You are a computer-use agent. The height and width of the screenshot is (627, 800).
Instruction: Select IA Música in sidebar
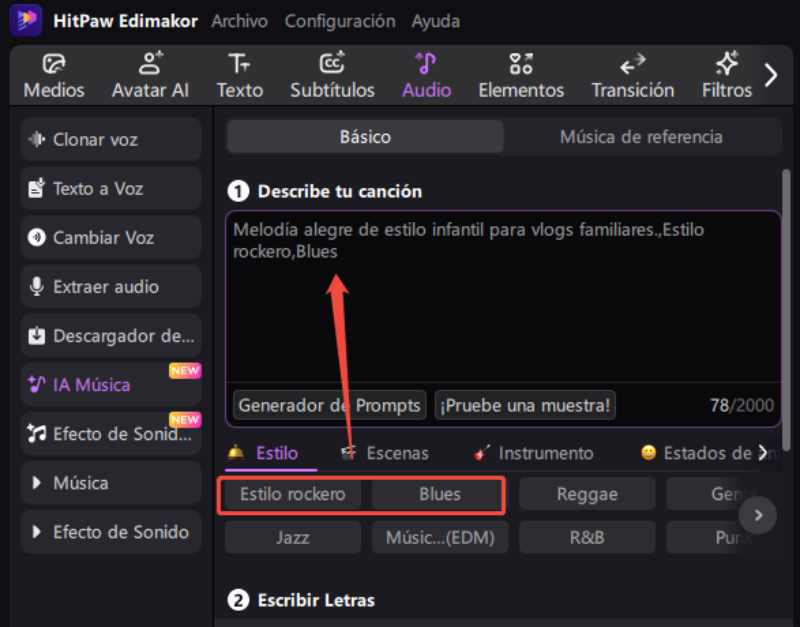(111, 385)
